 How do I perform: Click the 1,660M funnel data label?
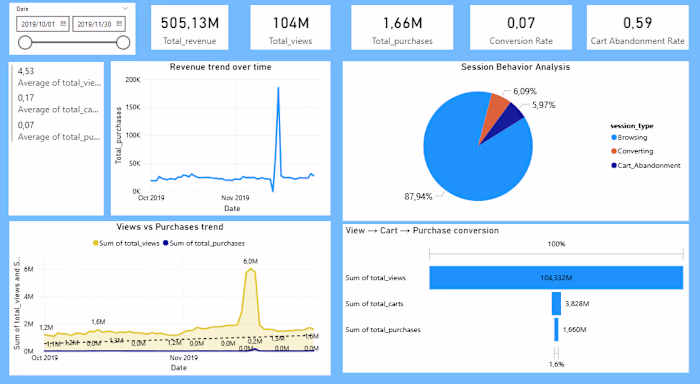click(x=575, y=330)
